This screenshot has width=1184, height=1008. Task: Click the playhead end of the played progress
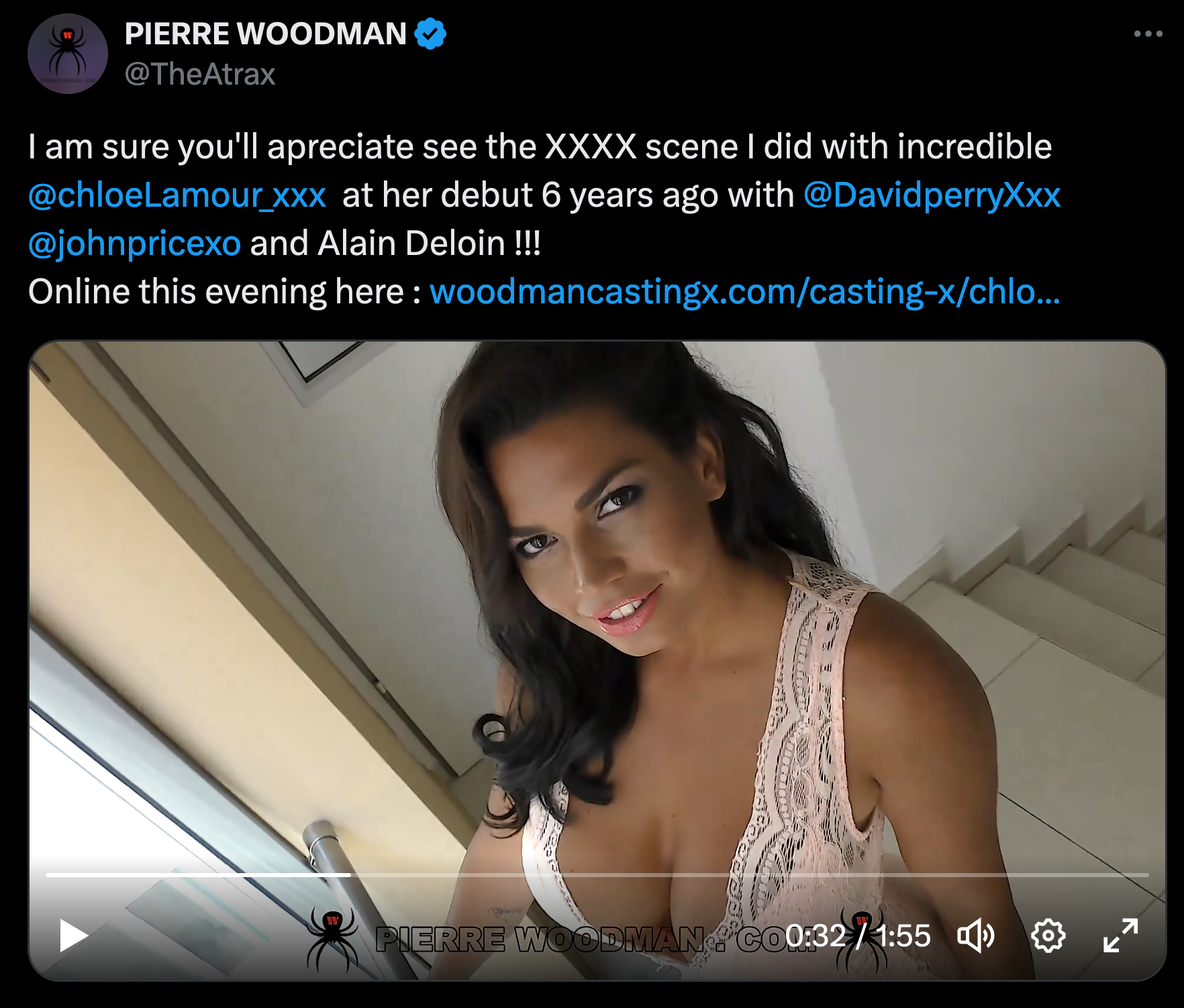[350, 875]
